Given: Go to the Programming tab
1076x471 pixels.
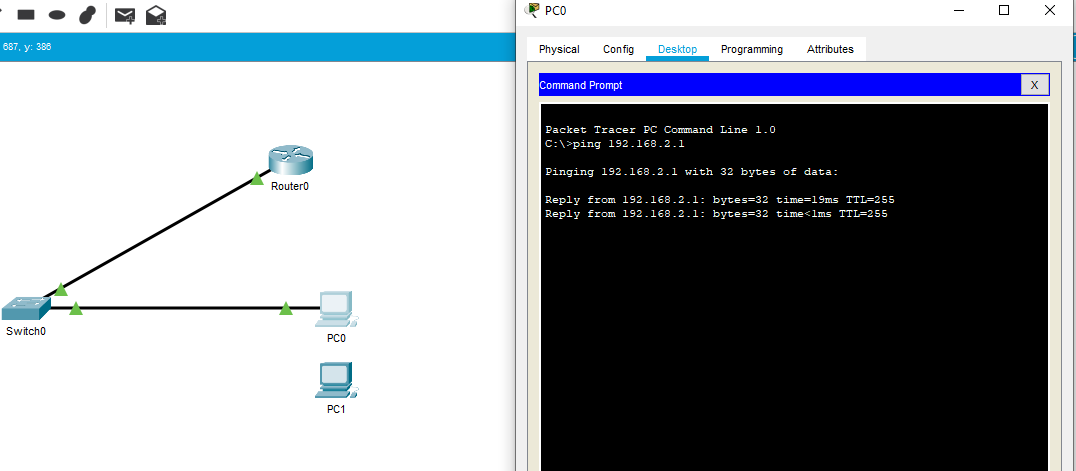Looking at the screenshot, I should coord(751,49).
